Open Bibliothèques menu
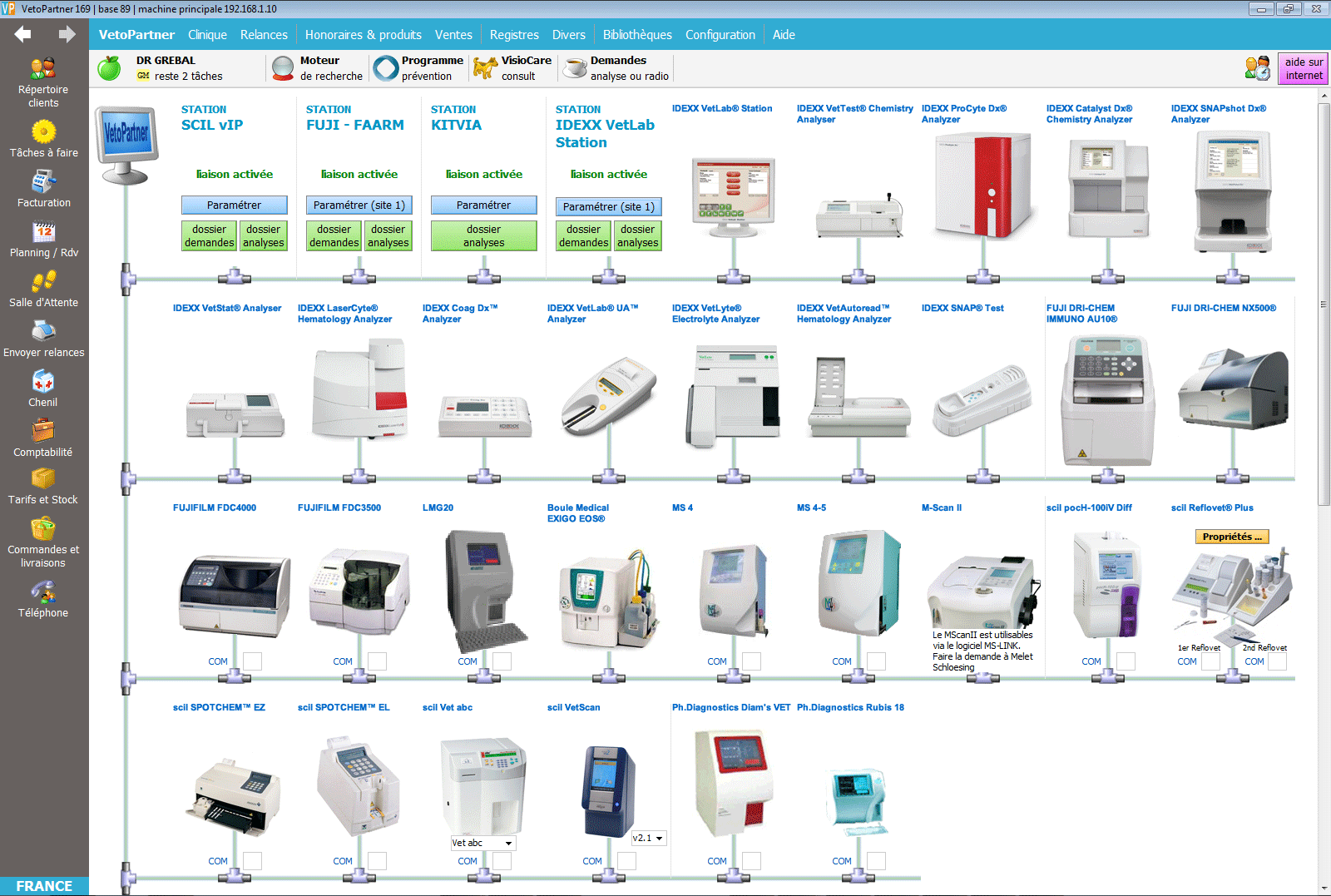 click(x=637, y=35)
